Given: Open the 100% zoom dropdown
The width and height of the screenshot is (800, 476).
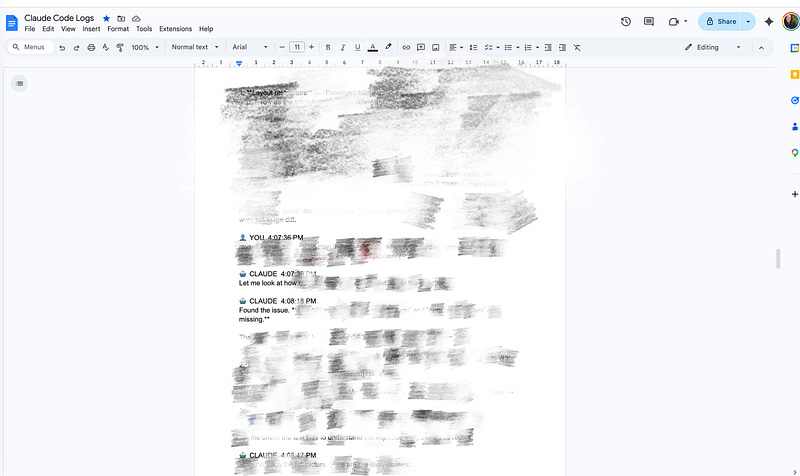Looking at the screenshot, I should 145,47.
